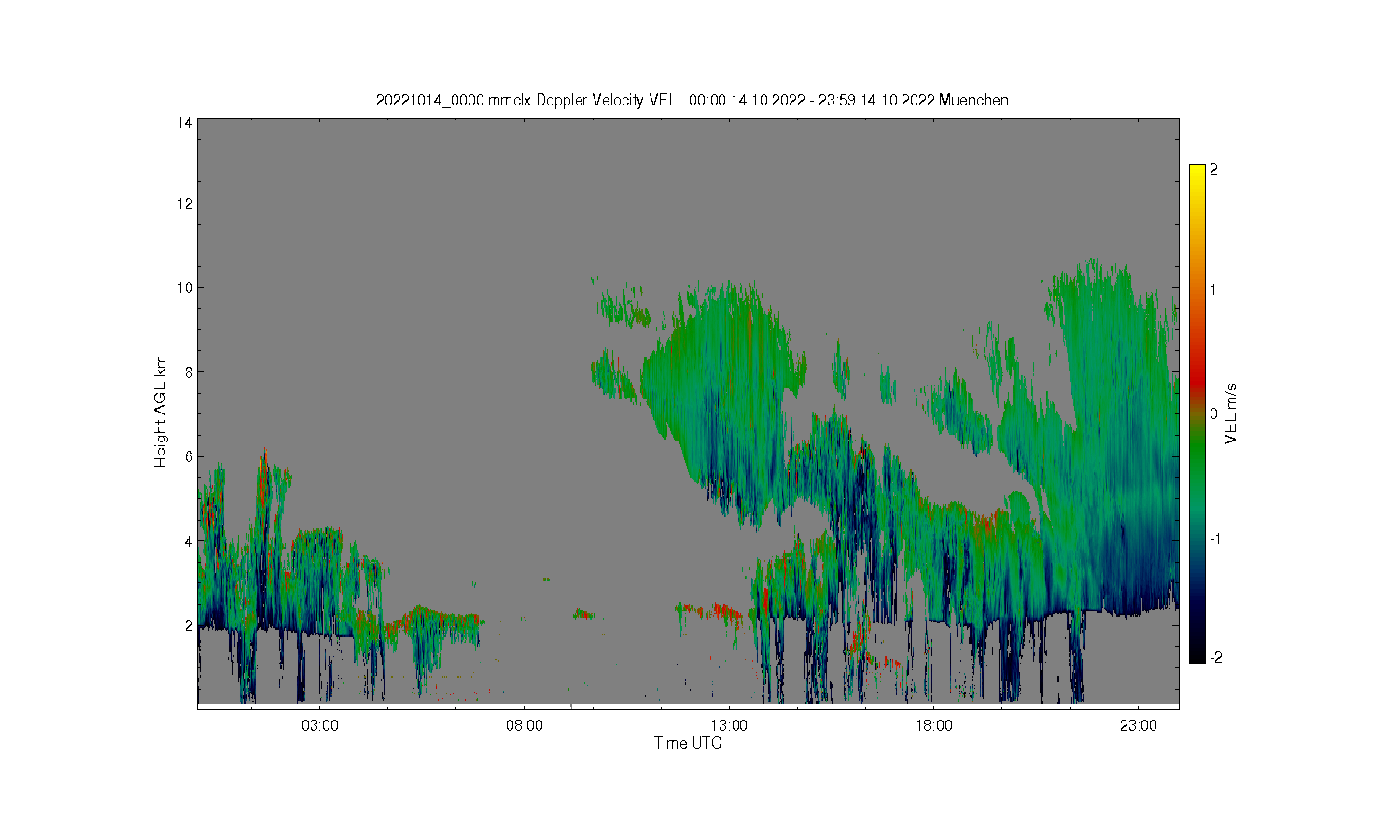Click the 'VEL m/s' colorbar label
Viewport: 1400px width, 840px height.
1231,414
